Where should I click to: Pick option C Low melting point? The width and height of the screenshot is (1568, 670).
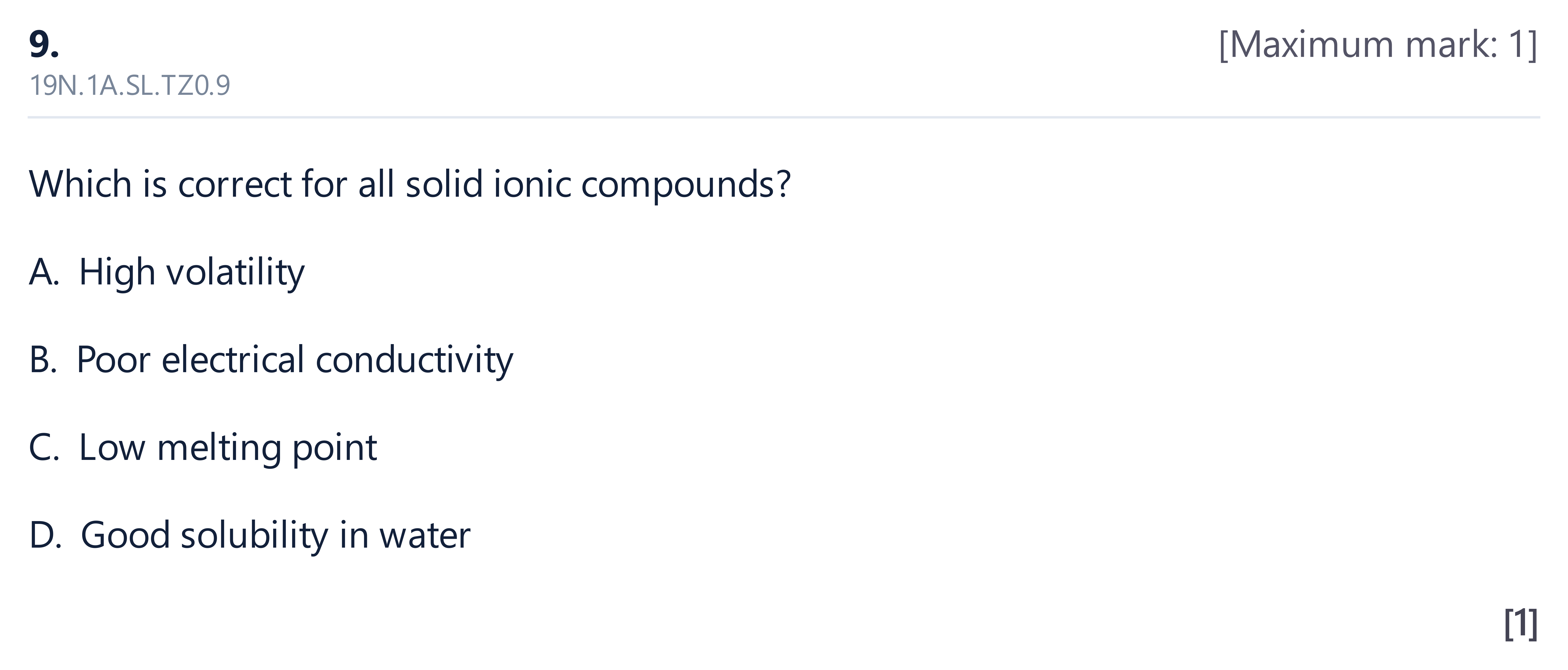tap(203, 448)
